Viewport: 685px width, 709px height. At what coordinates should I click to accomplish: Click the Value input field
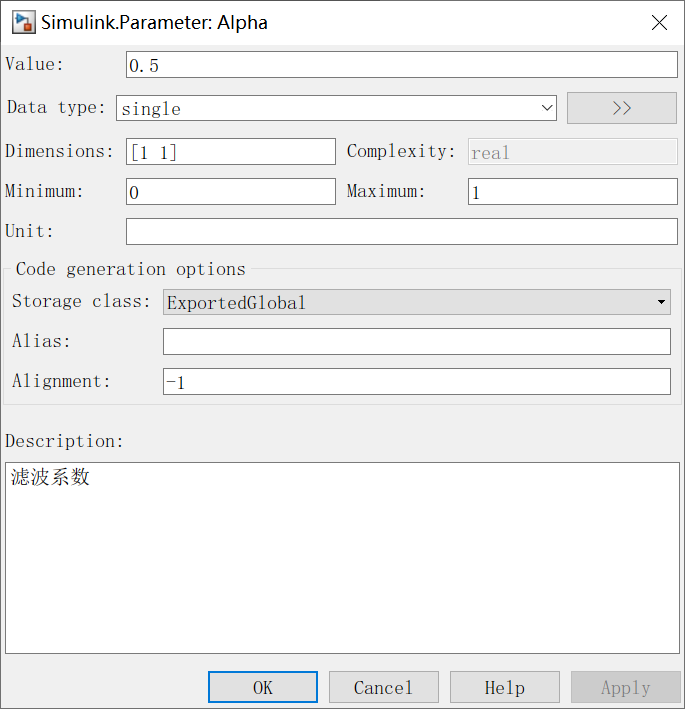(401, 65)
